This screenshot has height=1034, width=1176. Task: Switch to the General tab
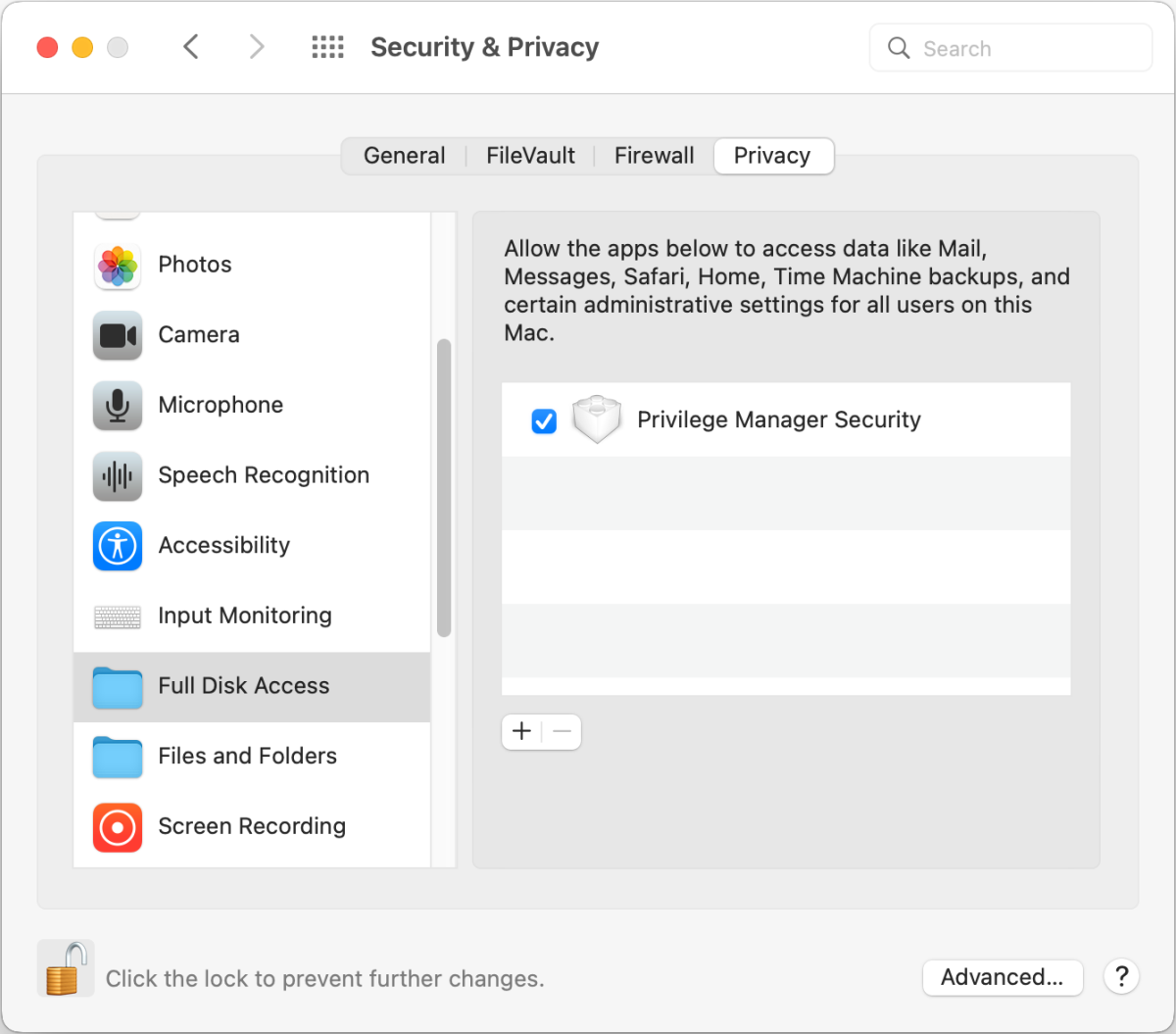(404, 156)
